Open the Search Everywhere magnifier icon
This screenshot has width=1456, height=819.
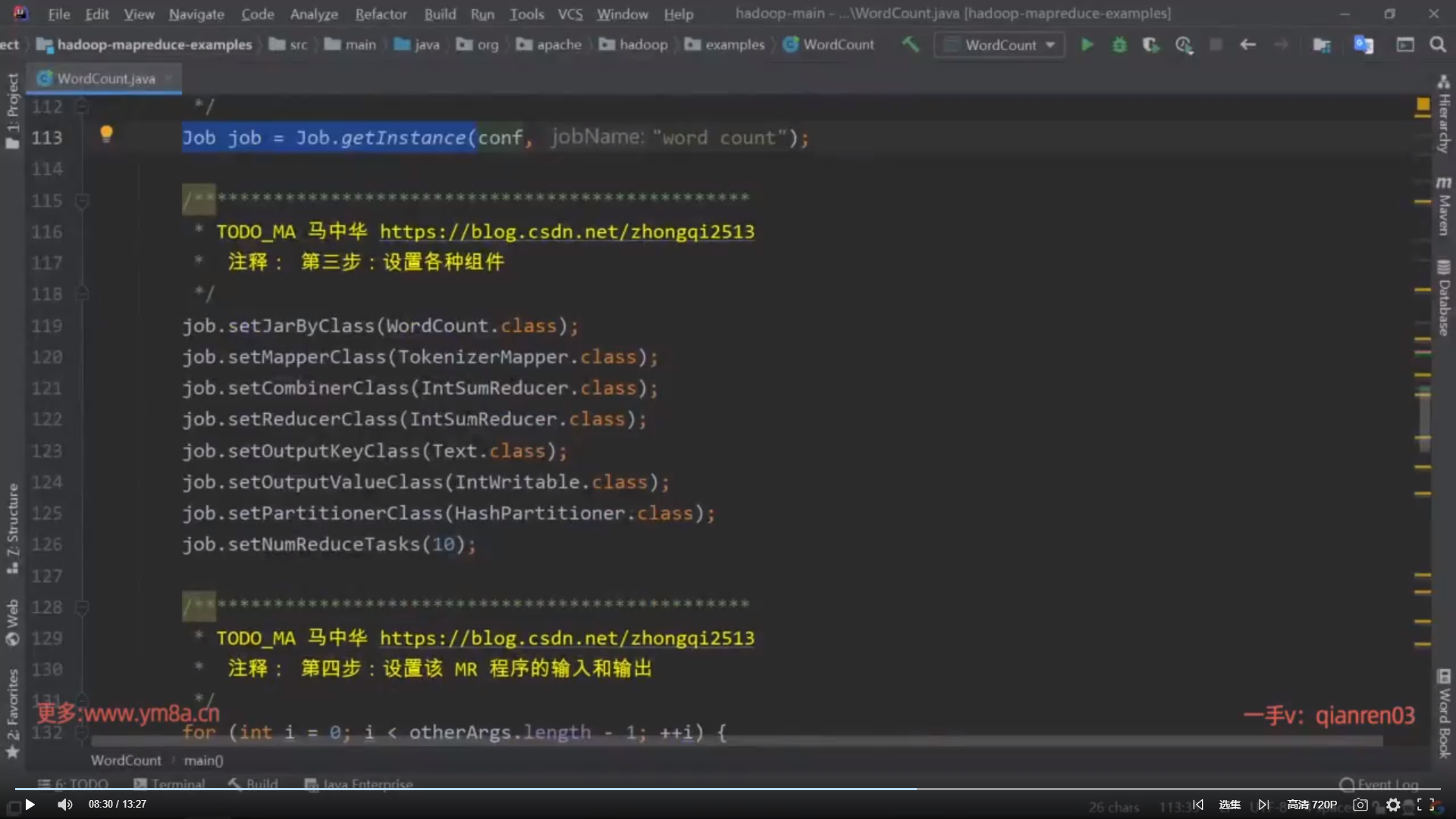pos(1438,45)
